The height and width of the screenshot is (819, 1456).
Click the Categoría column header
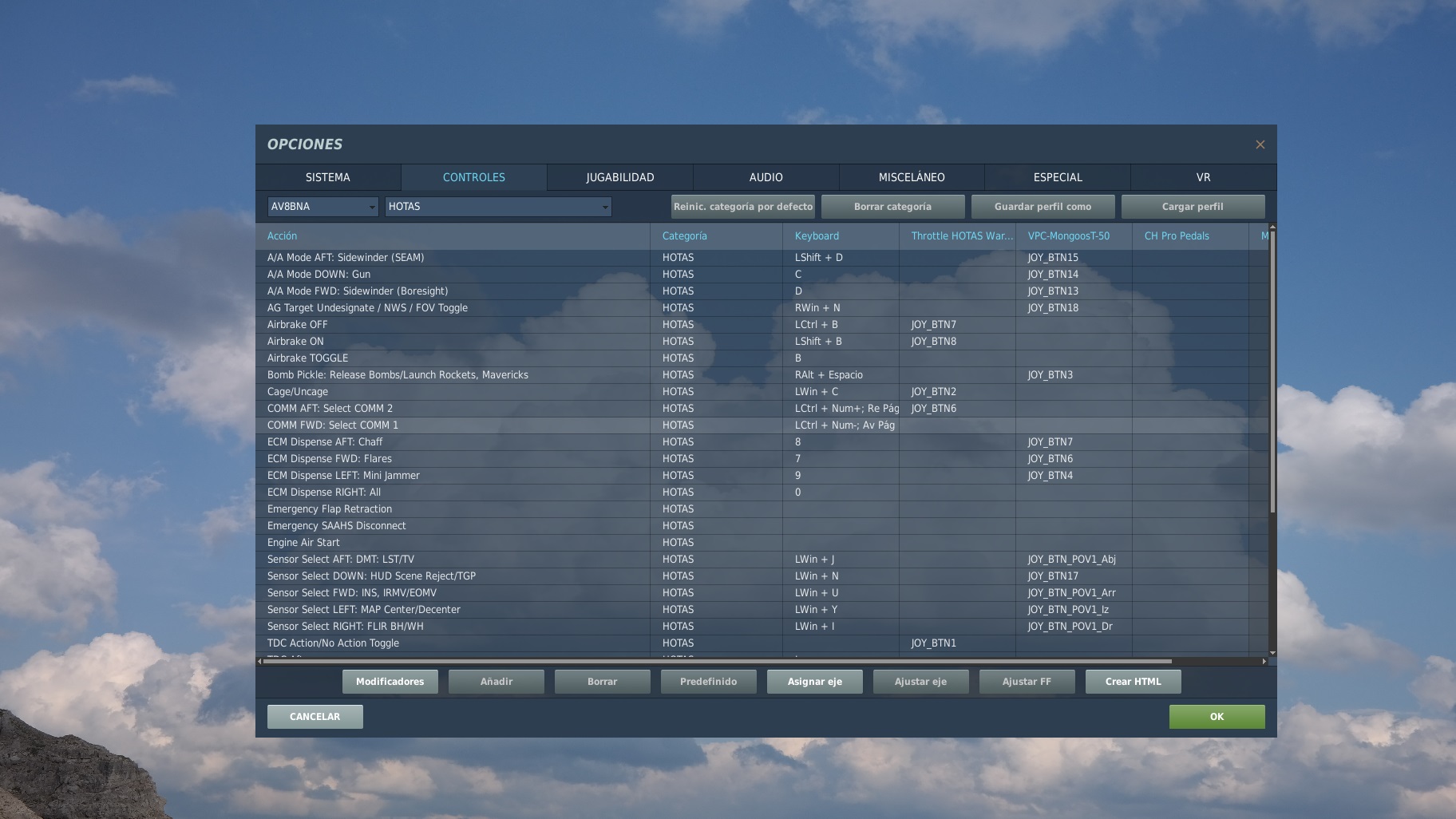tap(717, 236)
